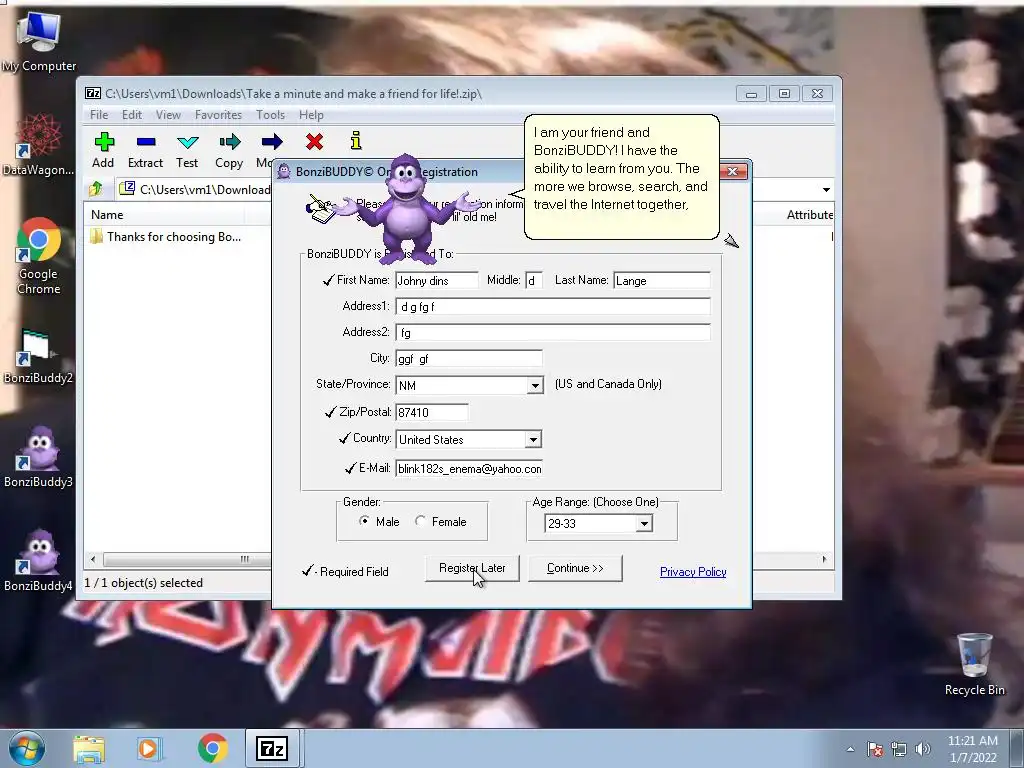Click the Show Desktop strip on the taskbar
This screenshot has height=768, width=1024.
pos(1017,748)
